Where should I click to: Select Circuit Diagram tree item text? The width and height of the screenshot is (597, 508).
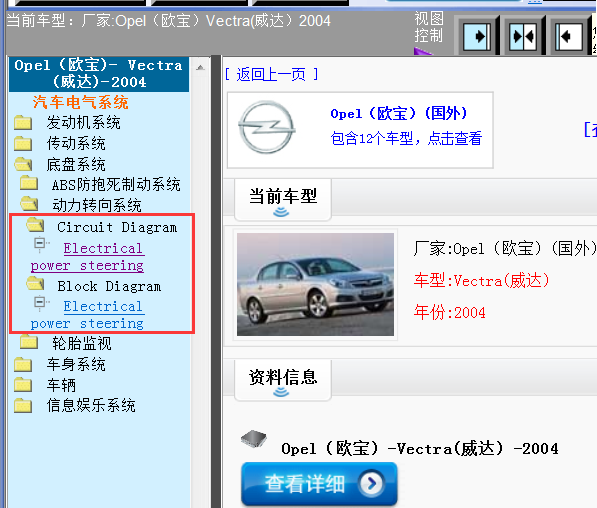[117, 227]
